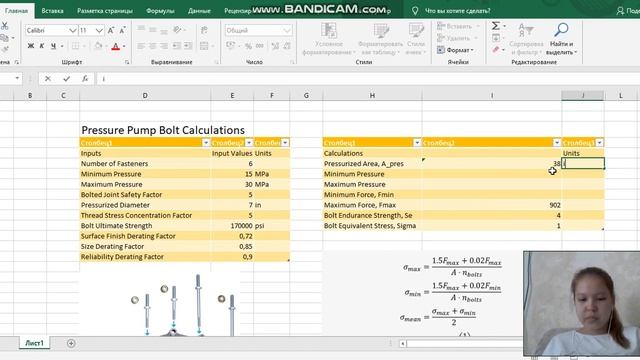640x360 pixels.
Task: Open the Общий number format dropdown
Action: (287, 31)
